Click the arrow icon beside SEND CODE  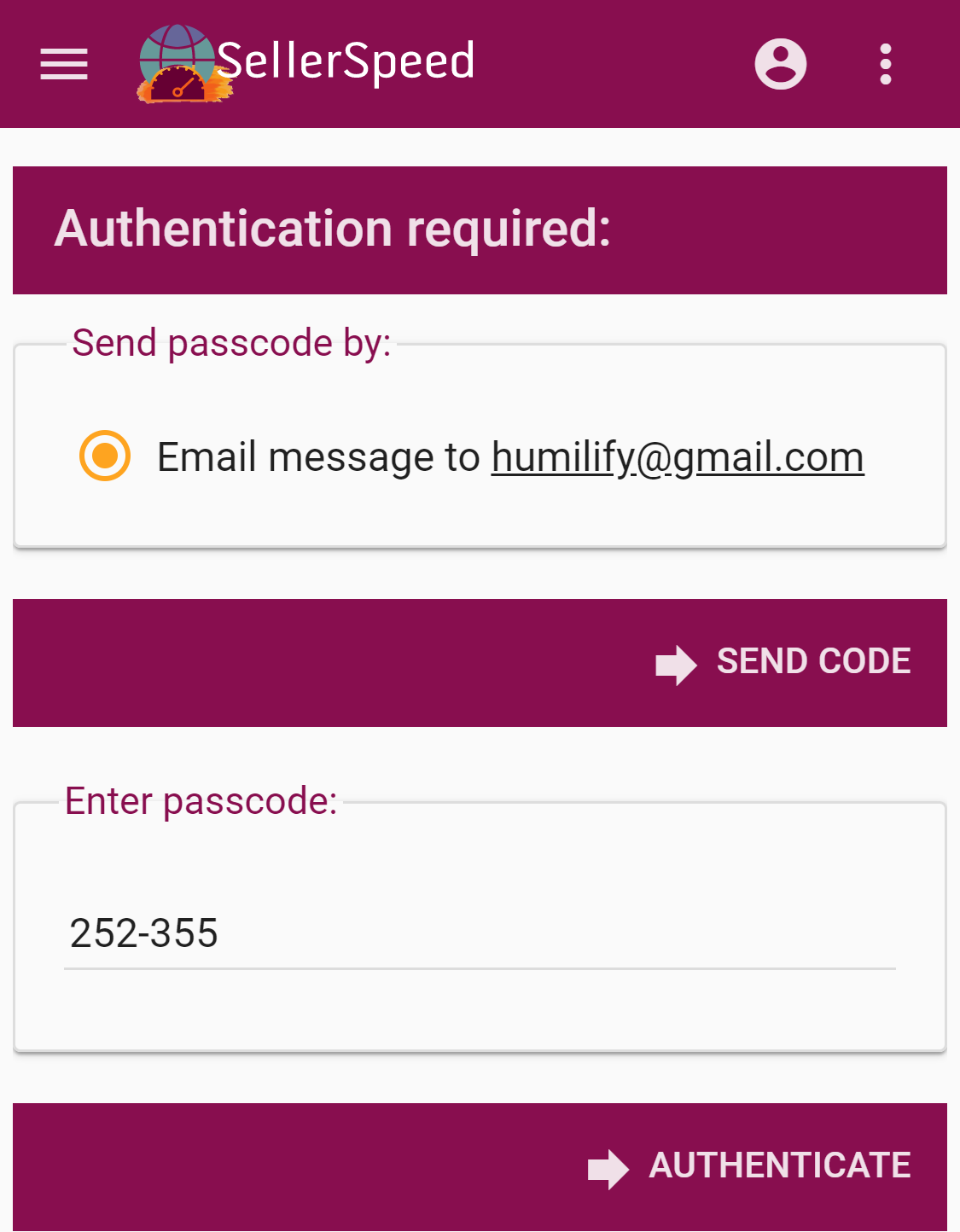coord(676,664)
